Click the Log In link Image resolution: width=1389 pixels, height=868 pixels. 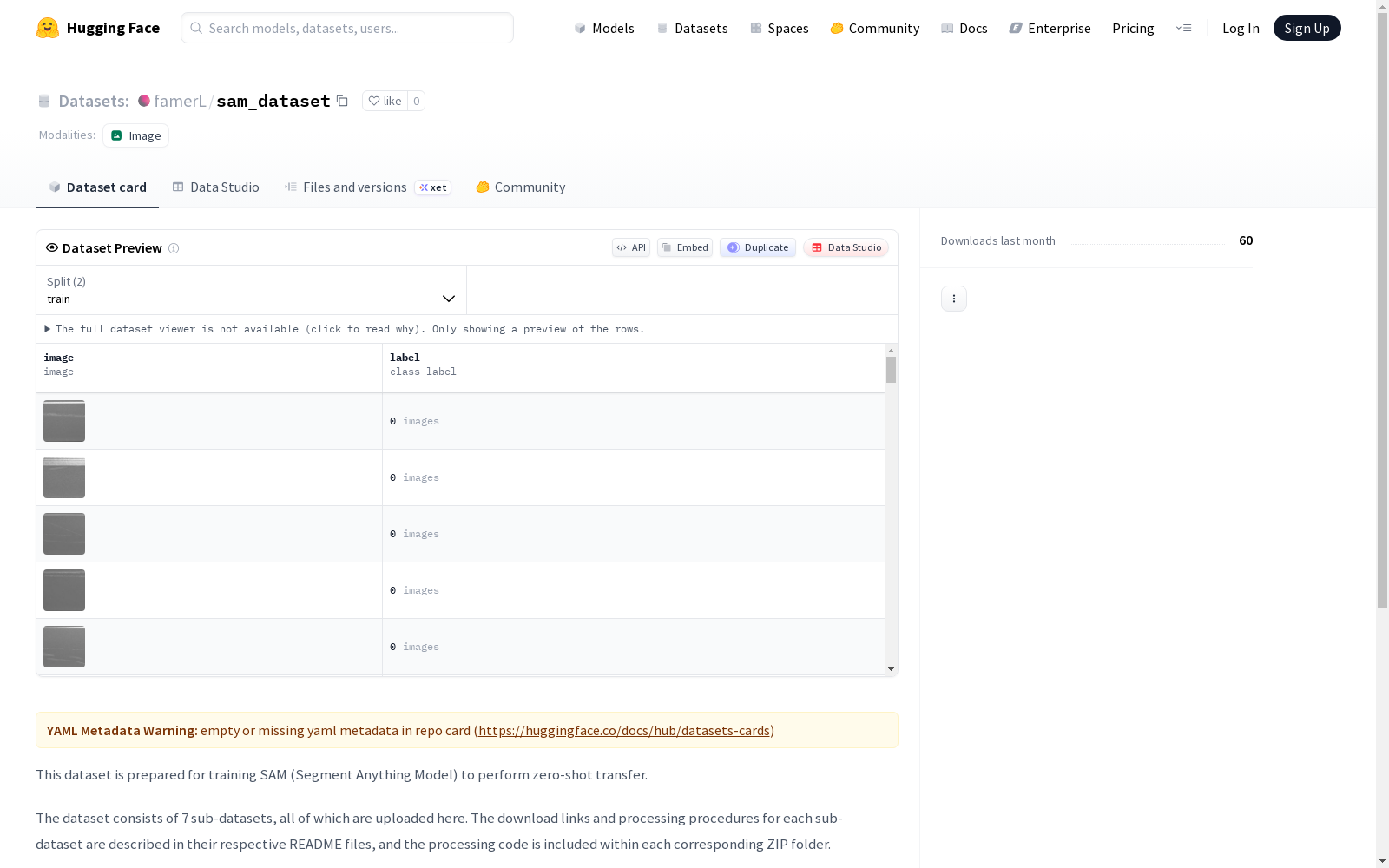point(1241,28)
